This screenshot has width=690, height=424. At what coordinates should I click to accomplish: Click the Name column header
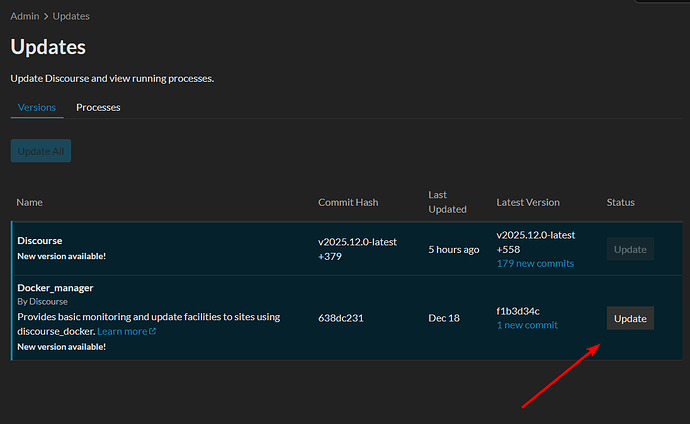coord(29,202)
